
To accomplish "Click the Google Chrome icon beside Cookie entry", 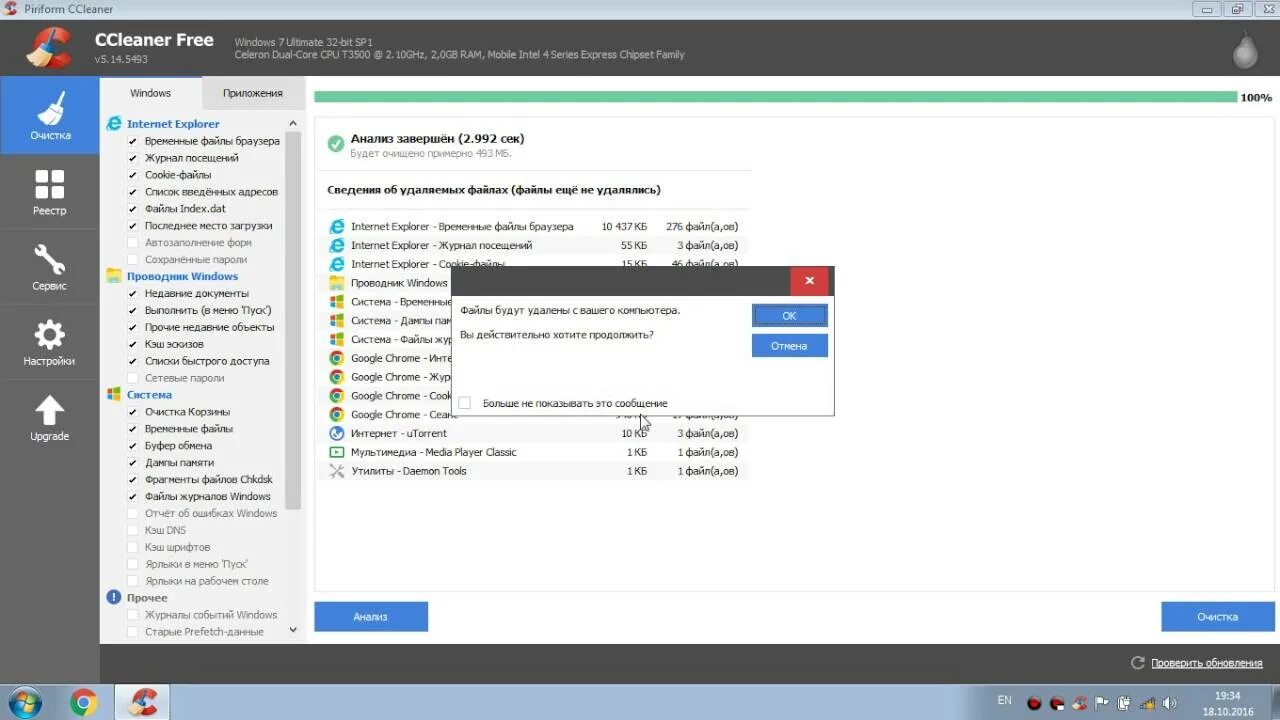I will click(x=336, y=395).
